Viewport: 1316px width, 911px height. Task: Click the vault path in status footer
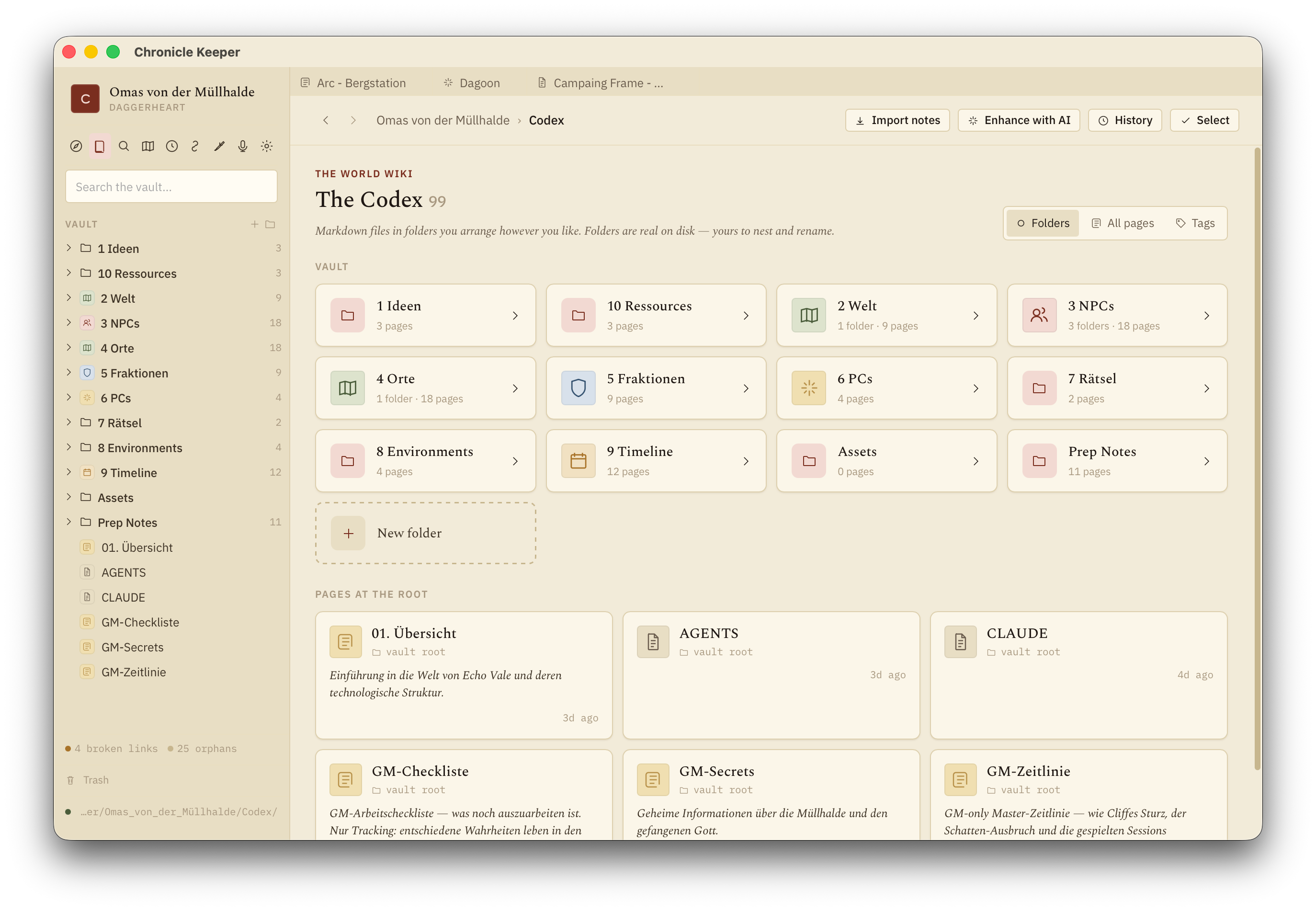pos(179,812)
